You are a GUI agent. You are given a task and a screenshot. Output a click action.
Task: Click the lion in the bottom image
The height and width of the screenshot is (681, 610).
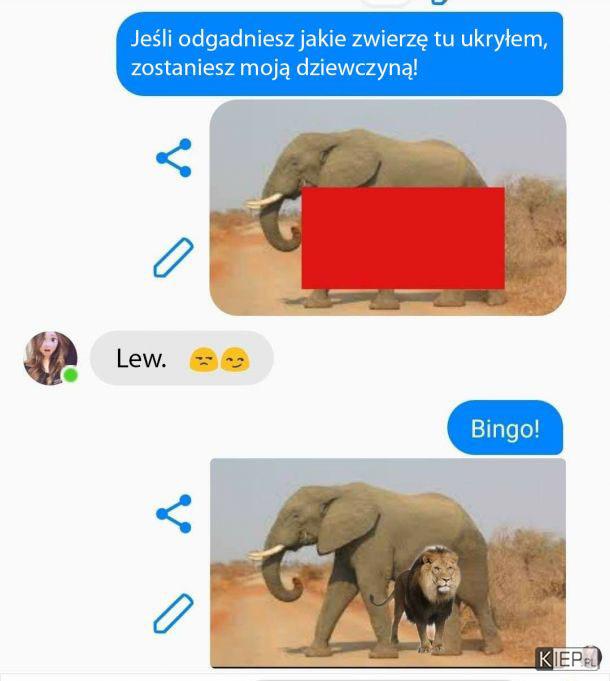[430, 597]
